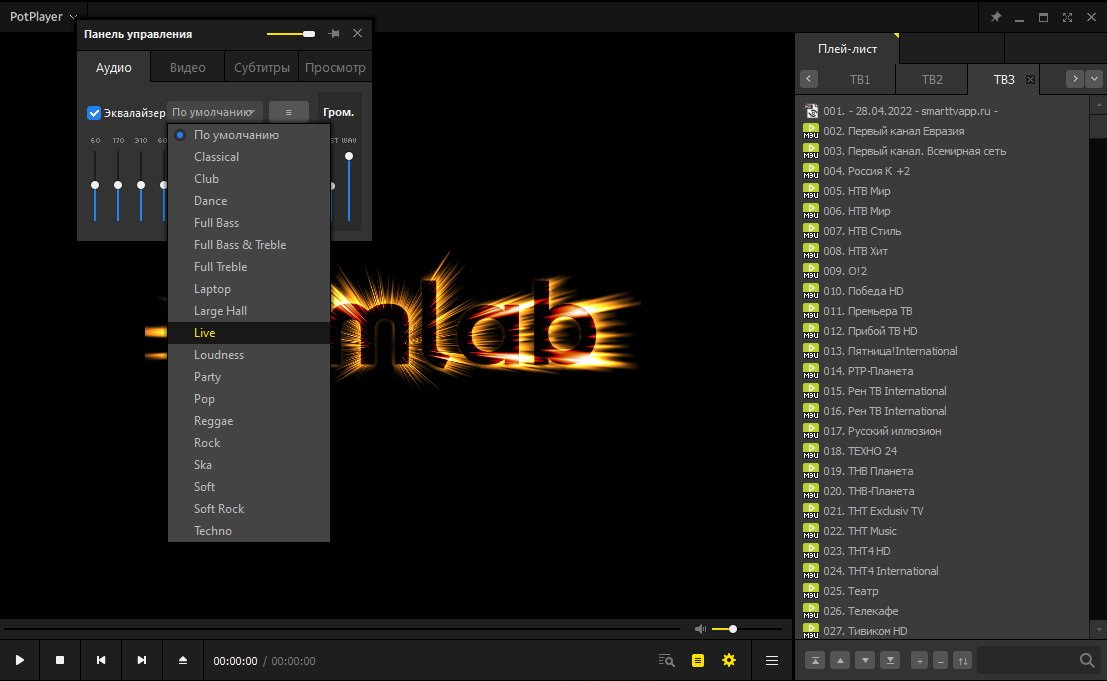Close the ТВ3 playlist tab

point(1031,79)
